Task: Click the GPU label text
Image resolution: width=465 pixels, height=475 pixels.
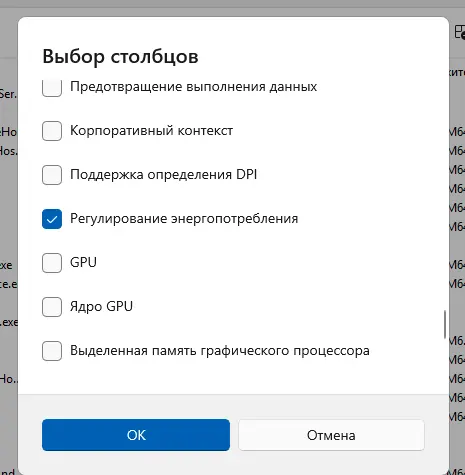Action: 83,263
